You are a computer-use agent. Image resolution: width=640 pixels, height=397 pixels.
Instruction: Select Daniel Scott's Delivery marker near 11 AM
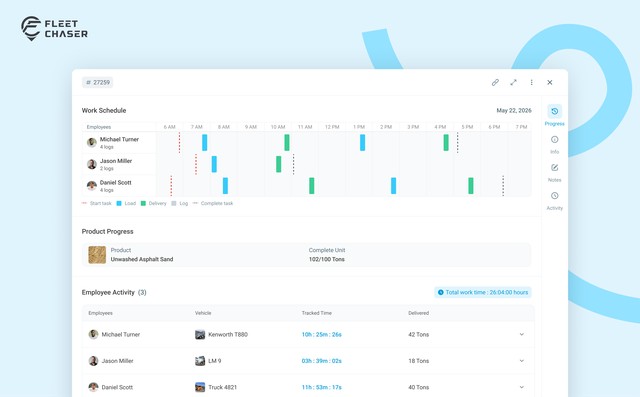coord(311,186)
